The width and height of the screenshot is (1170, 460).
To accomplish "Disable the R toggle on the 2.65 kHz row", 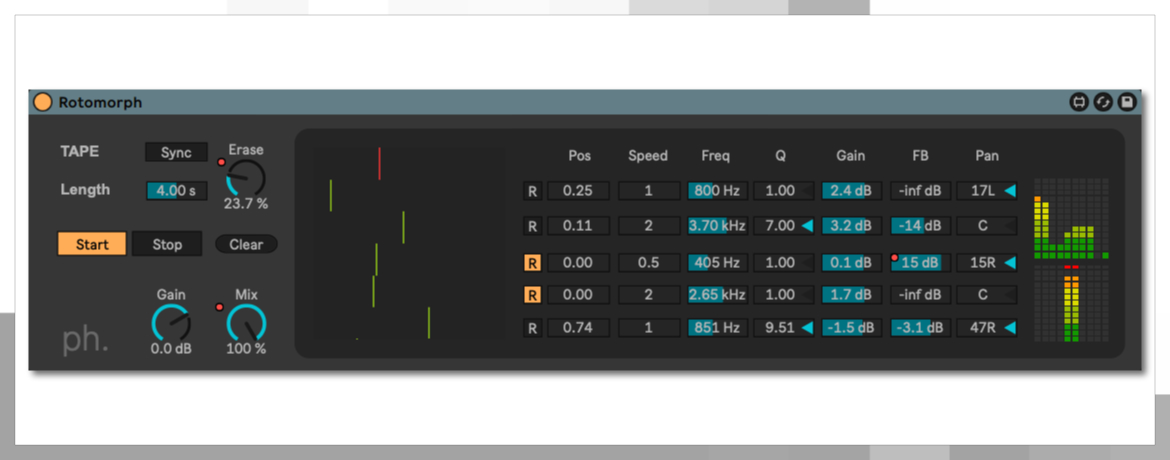I will click(x=533, y=295).
